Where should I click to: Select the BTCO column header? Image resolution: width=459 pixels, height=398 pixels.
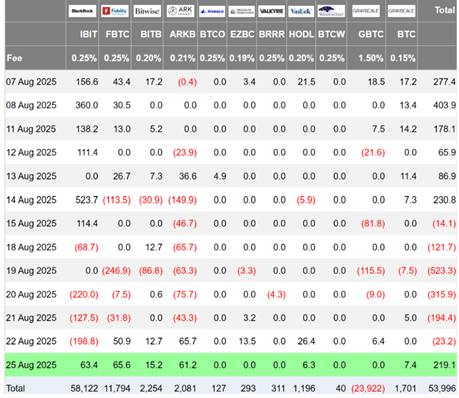click(212, 34)
